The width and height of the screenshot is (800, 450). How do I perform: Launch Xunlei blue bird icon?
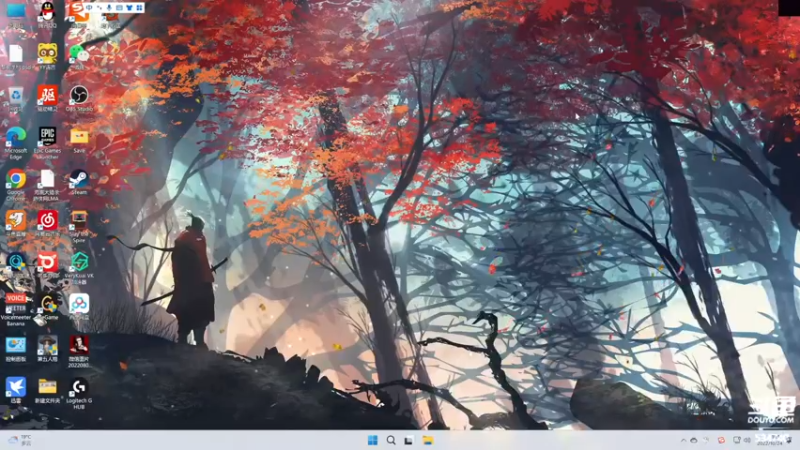tap(16, 389)
